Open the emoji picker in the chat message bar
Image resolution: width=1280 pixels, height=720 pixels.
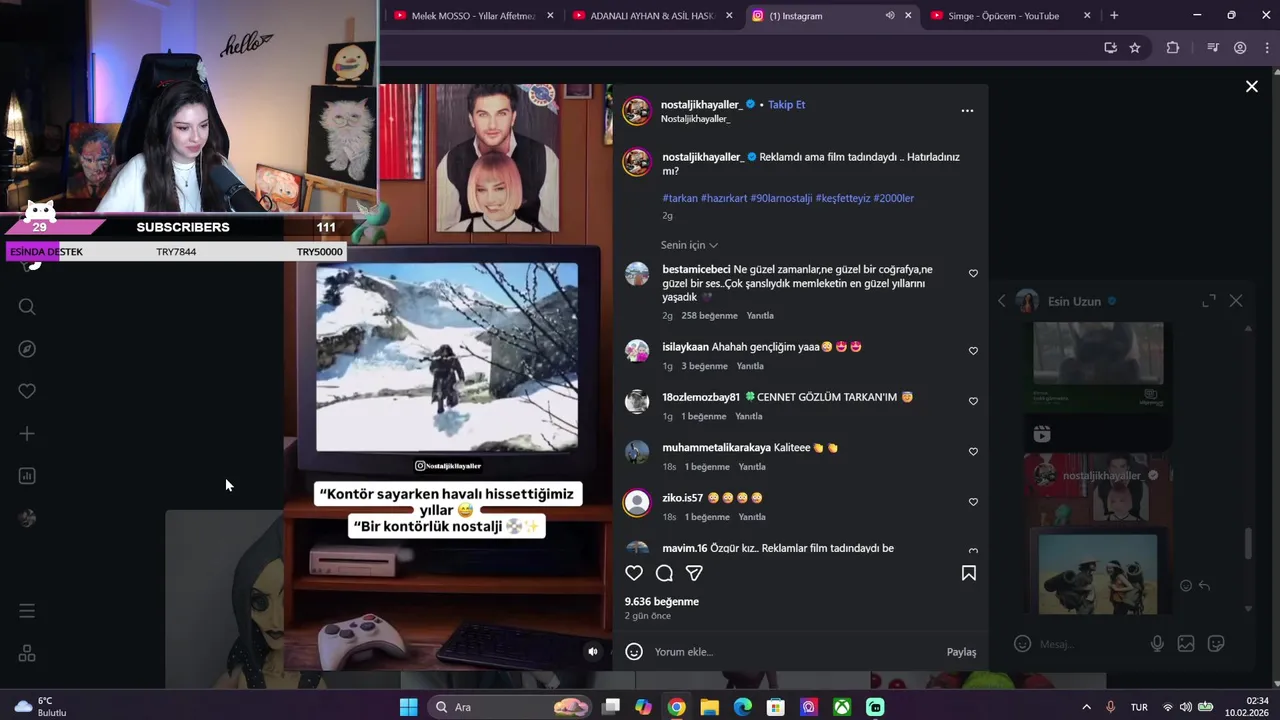pyautogui.click(x=1022, y=644)
